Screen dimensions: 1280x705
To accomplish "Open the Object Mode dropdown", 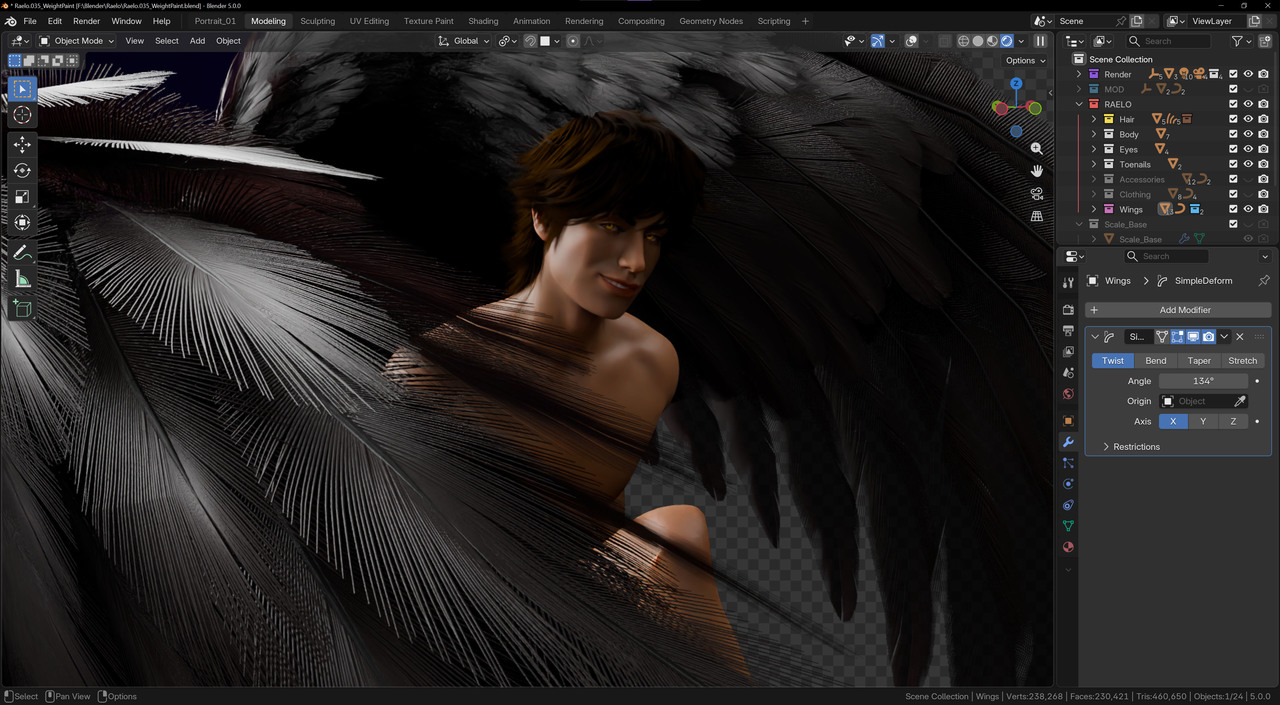I will click(77, 41).
